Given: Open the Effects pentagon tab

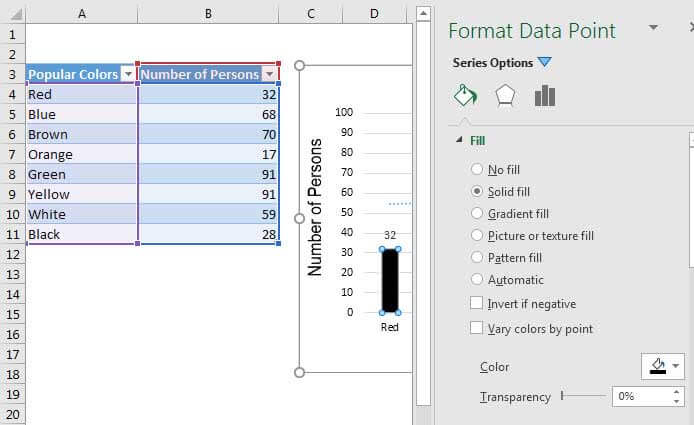Looking at the screenshot, I should tap(505, 95).
